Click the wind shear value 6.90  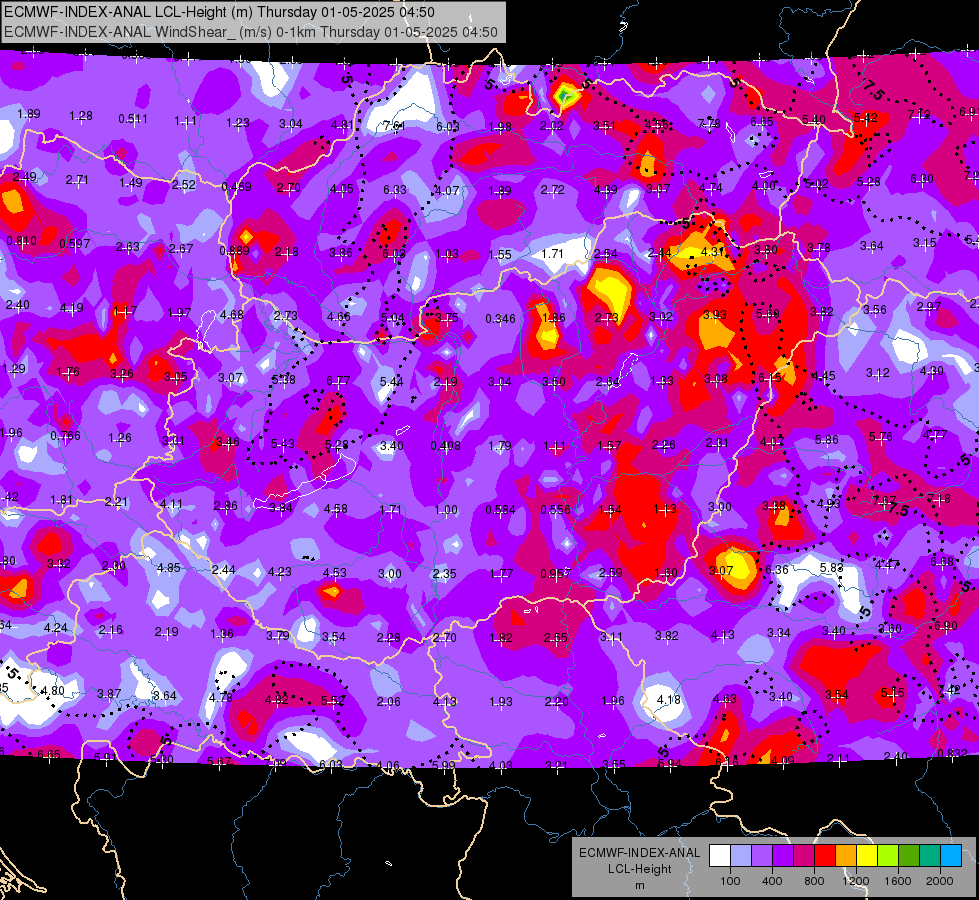pyautogui.click(x=947, y=625)
